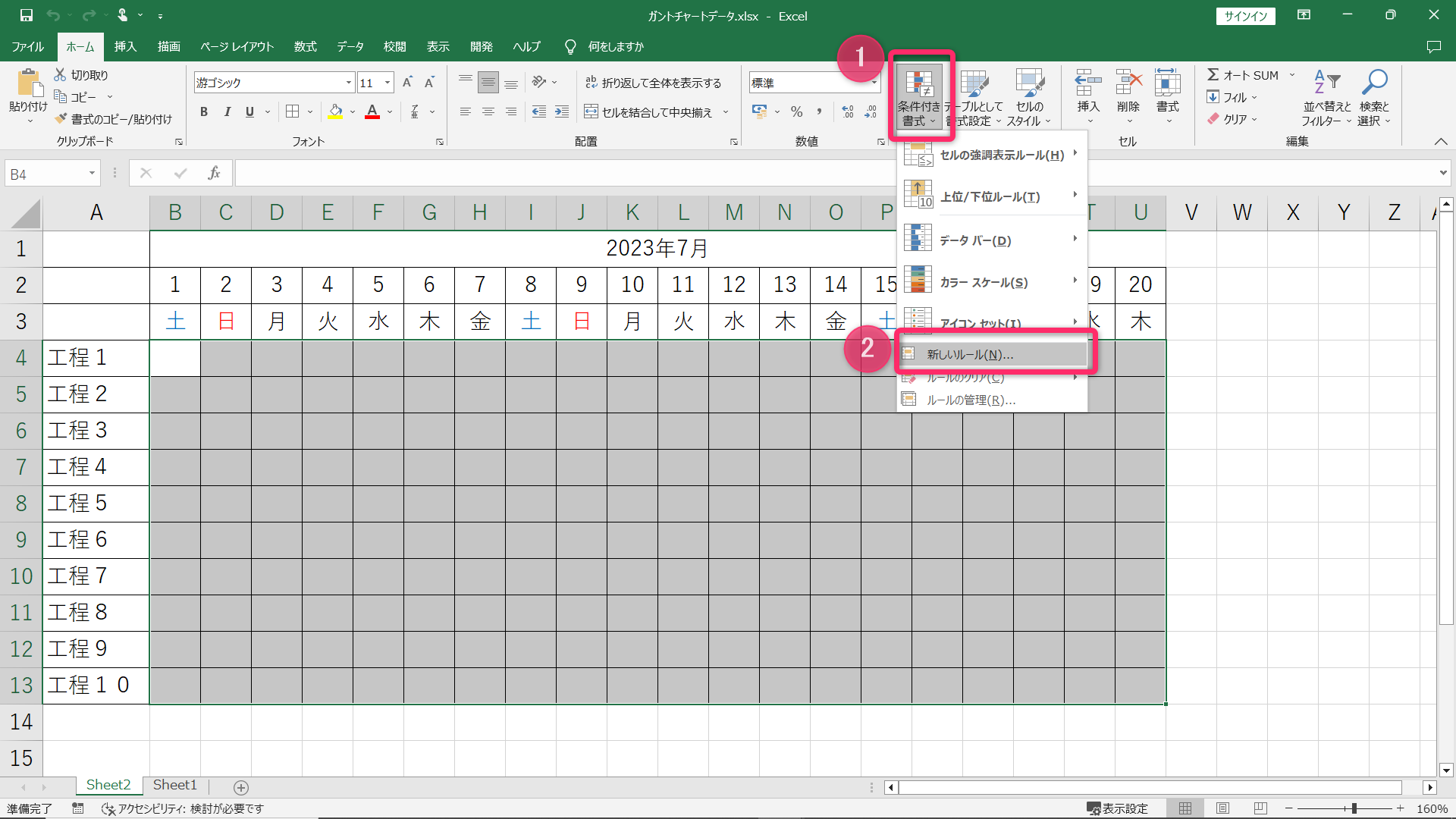Image resolution: width=1456 pixels, height=819 pixels.
Task: Toggle Bold formatting
Action: coord(204,112)
